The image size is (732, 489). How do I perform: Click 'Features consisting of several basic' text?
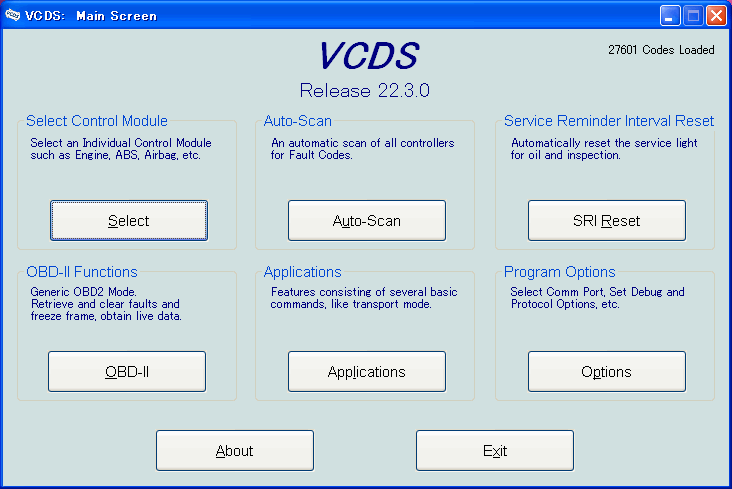364,292
